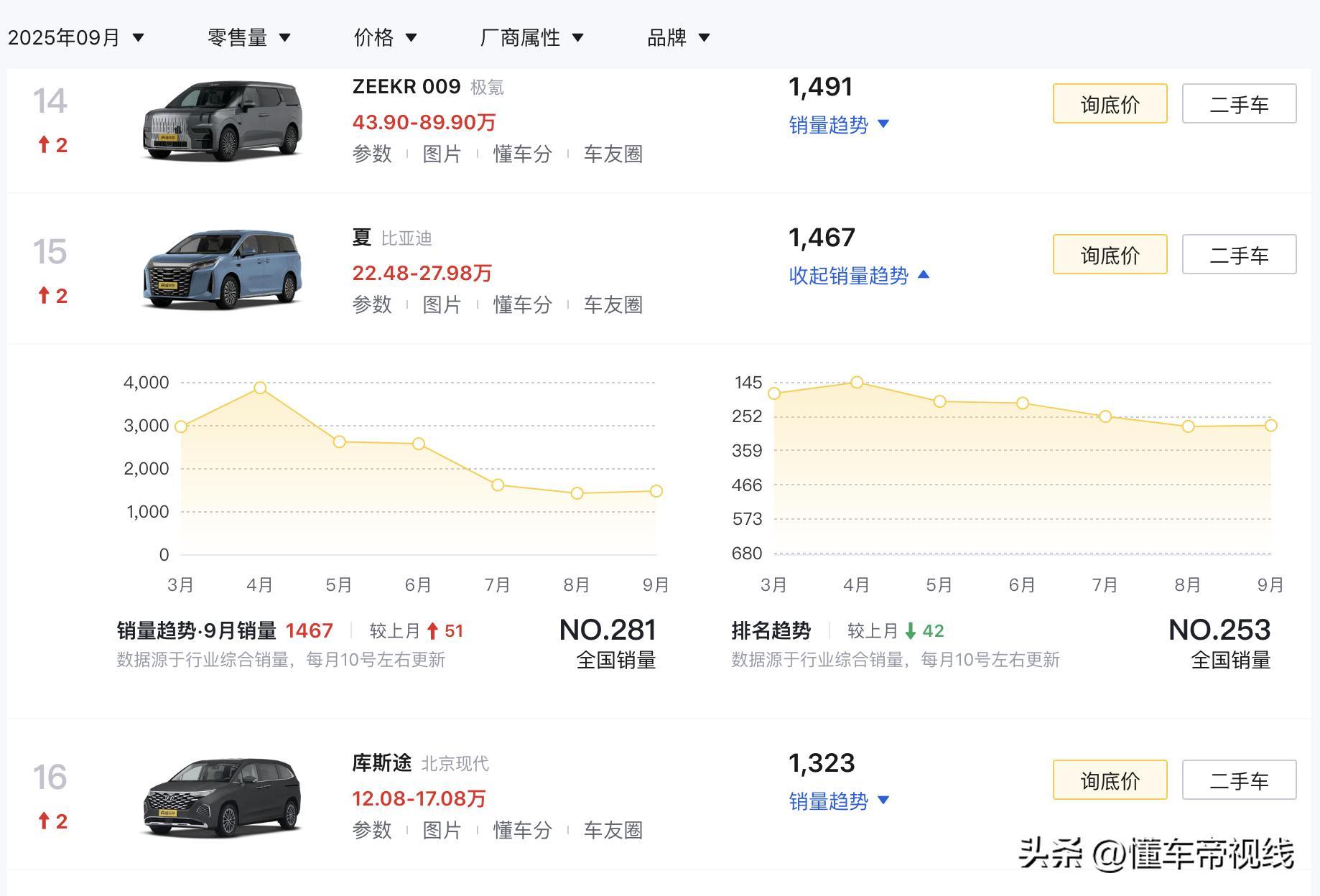Open 懂车分 link for 库斯途
This screenshot has width=1320, height=896.
point(522,830)
